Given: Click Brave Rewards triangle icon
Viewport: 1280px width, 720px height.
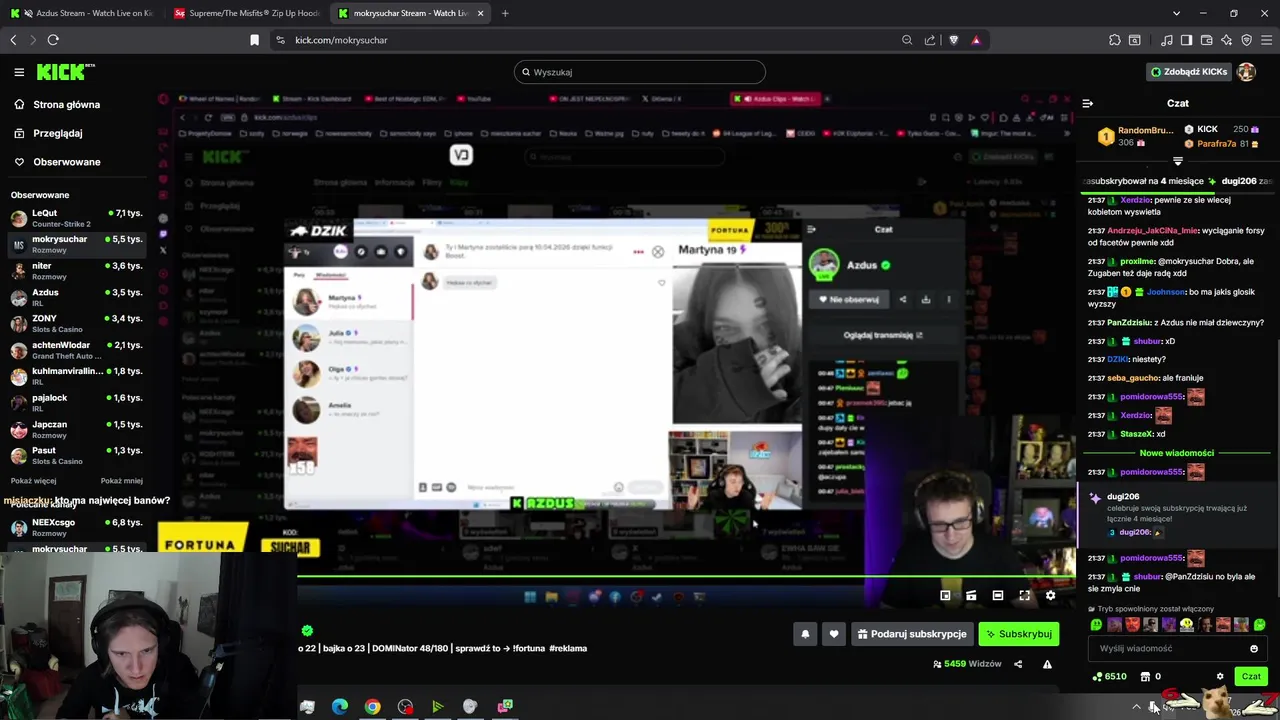Looking at the screenshot, I should (x=976, y=40).
